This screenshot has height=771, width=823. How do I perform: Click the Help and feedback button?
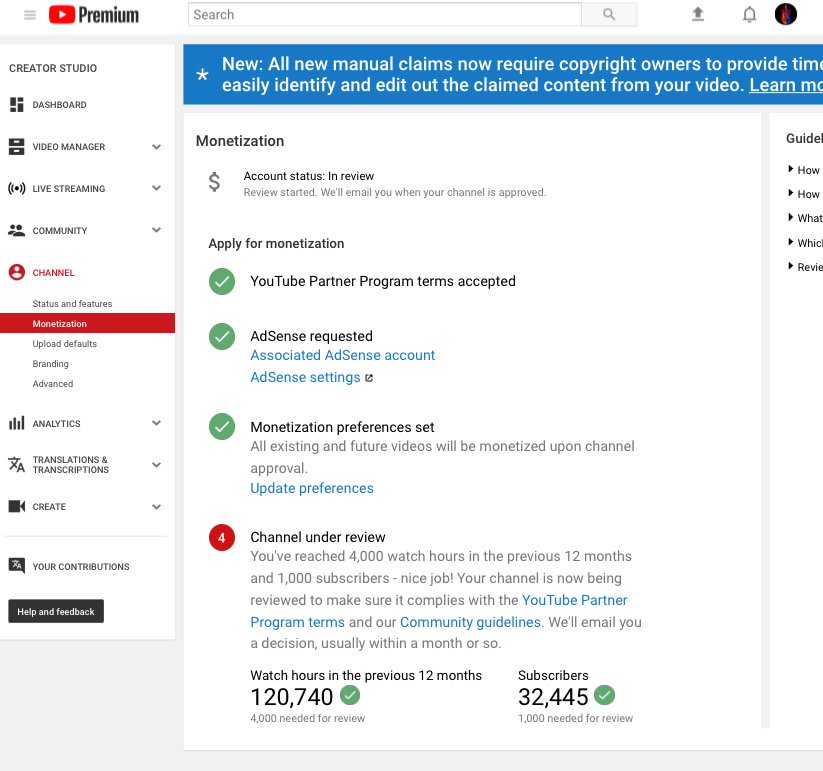click(x=56, y=611)
